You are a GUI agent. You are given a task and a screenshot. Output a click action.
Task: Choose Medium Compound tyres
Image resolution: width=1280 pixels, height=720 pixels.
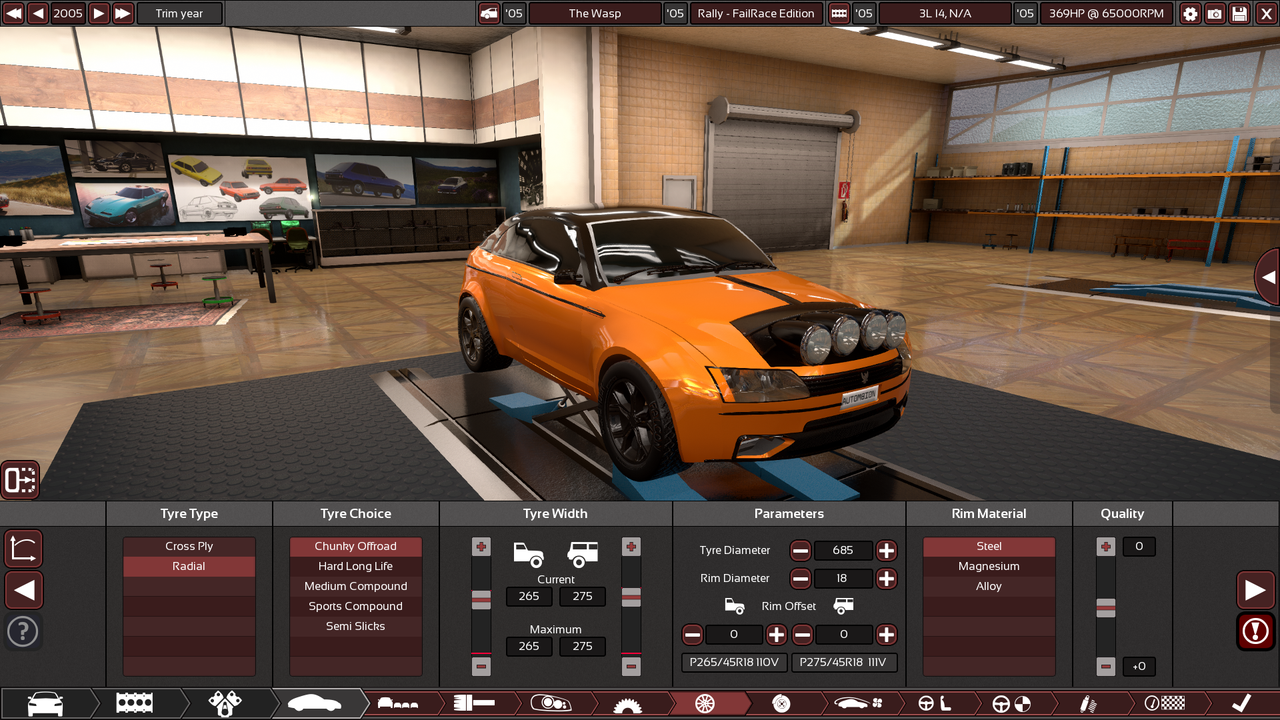[356, 586]
